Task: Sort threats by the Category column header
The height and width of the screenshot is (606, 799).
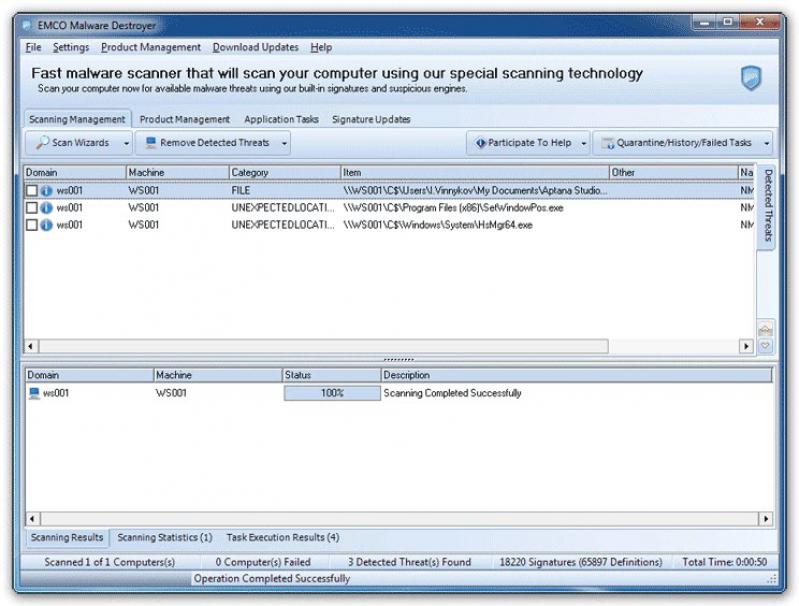Action: click(x=284, y=173)
